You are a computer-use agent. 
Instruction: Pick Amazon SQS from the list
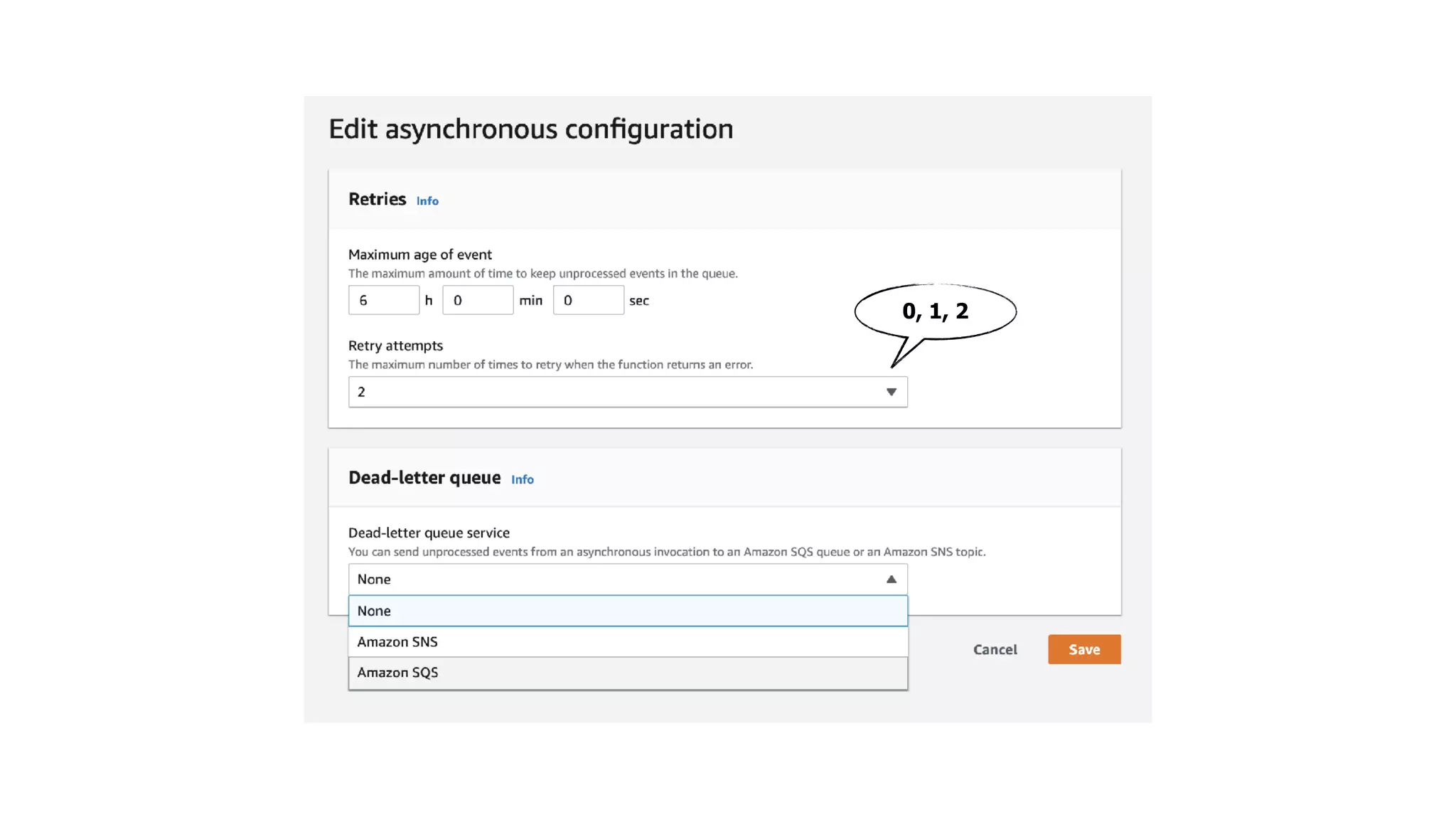point(627,673)
